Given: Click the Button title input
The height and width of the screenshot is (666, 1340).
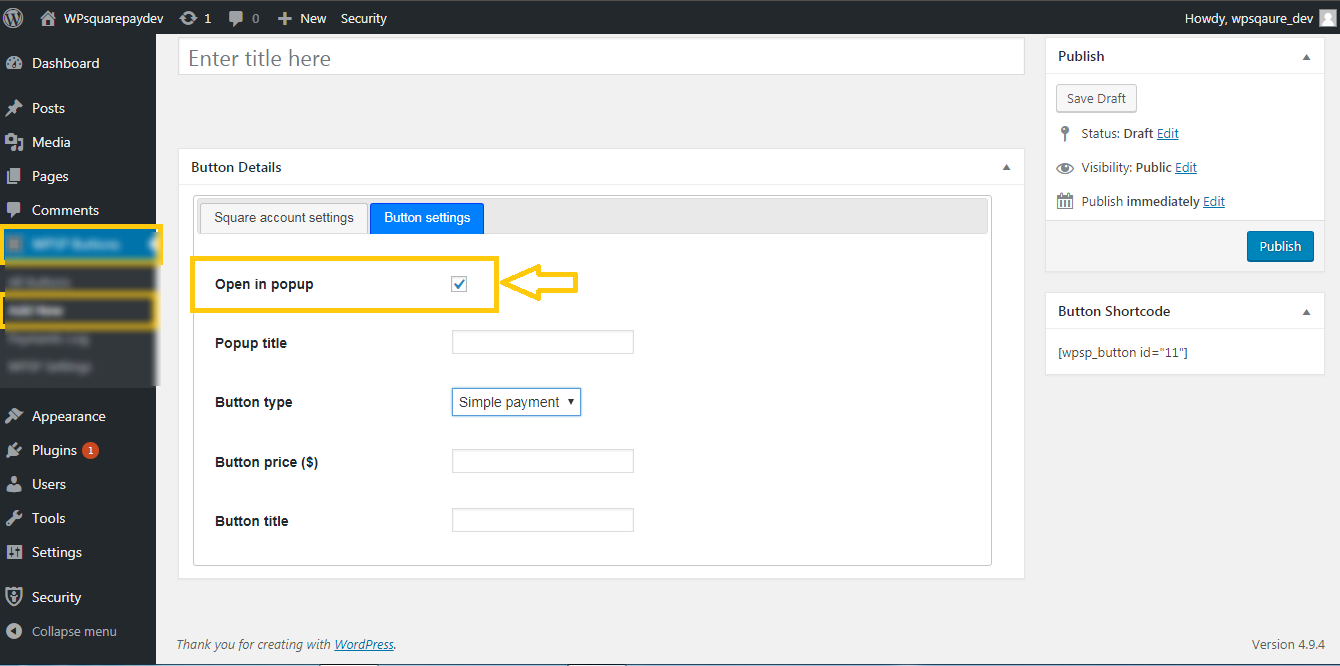Looking at the screenshot, I should [543, 520].
